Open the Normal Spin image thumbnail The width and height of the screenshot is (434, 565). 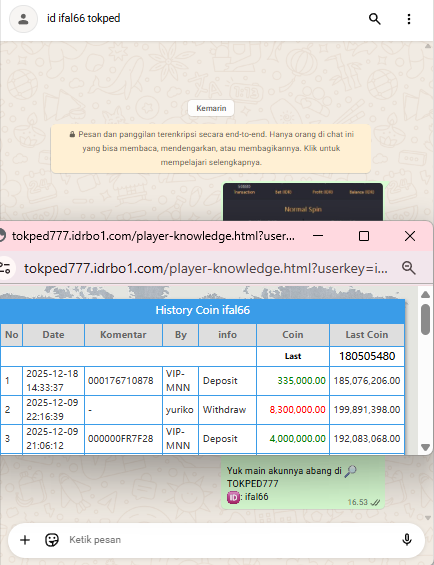[x=303, y=202]
